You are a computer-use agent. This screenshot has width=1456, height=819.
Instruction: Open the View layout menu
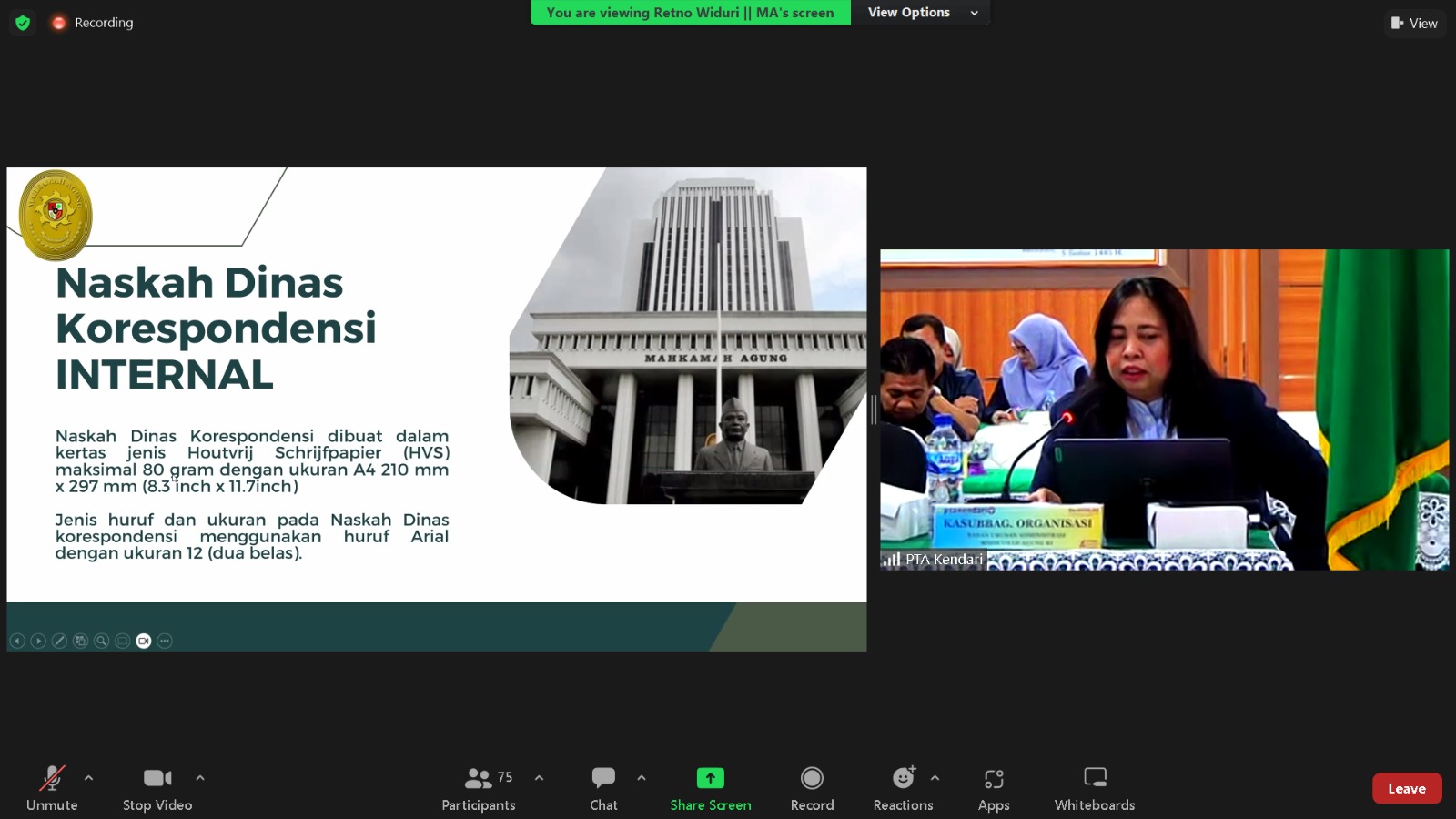point(1415,23)
